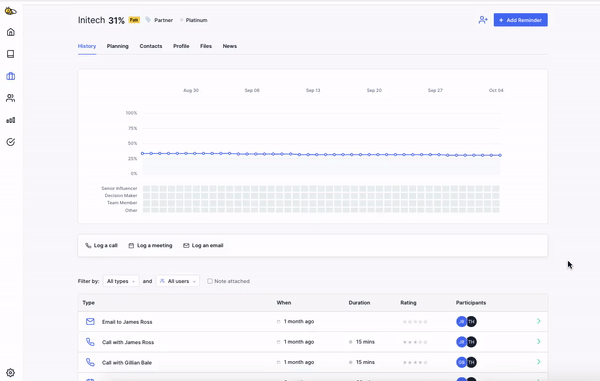
Task: Click the TH avatar in Email to James Ross row
Action: pyautogui.click(x=471, y=322)
